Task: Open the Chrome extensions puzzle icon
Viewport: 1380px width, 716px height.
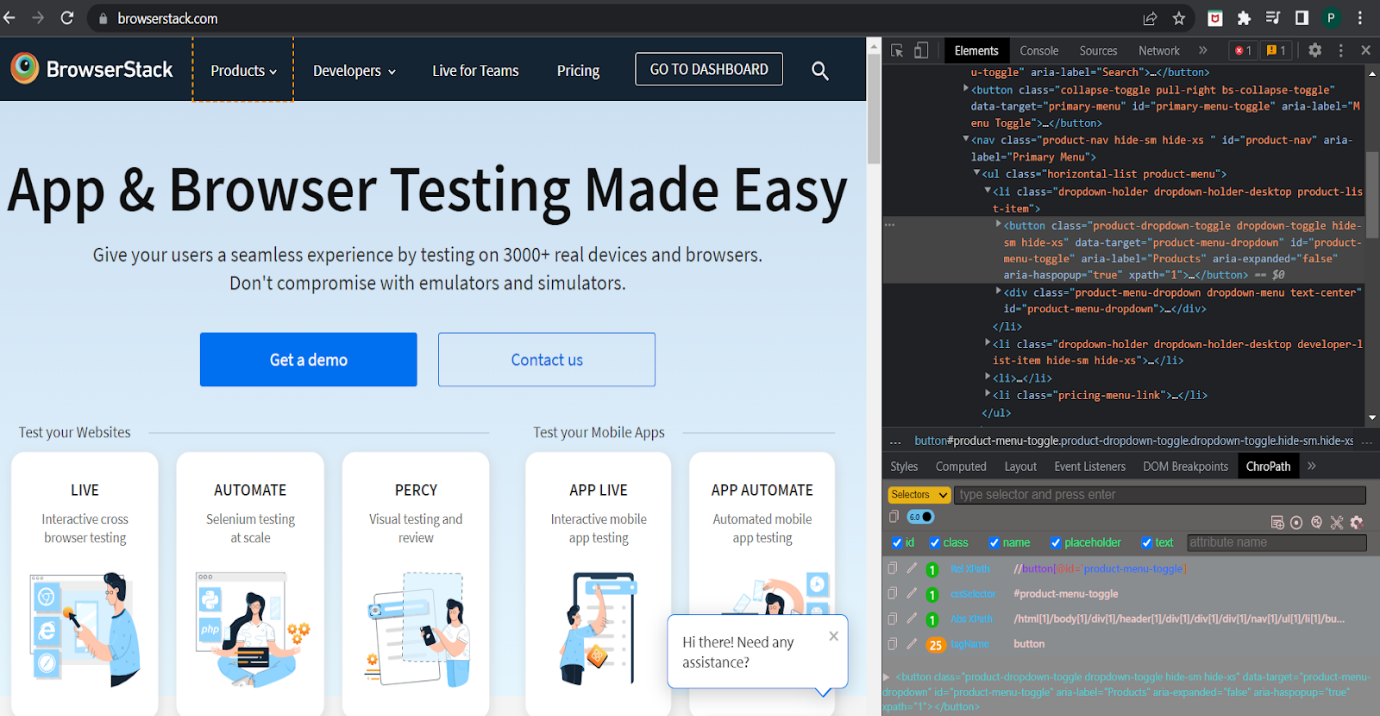Action: click(x=1244, y=18)
